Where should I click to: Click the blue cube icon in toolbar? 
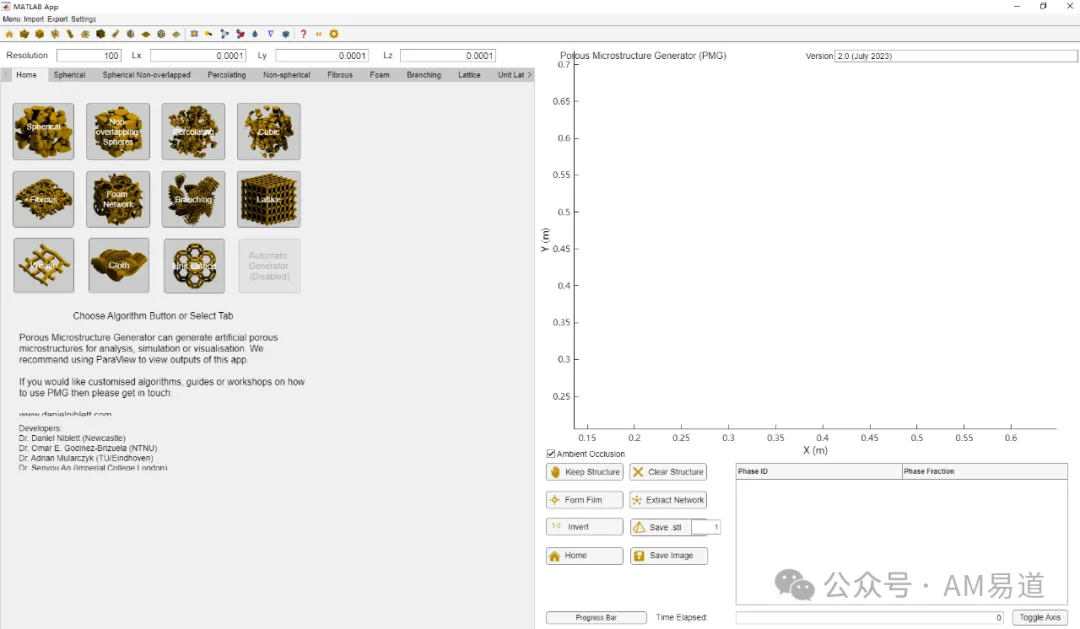pyautogui.click(x=286, y=34)
